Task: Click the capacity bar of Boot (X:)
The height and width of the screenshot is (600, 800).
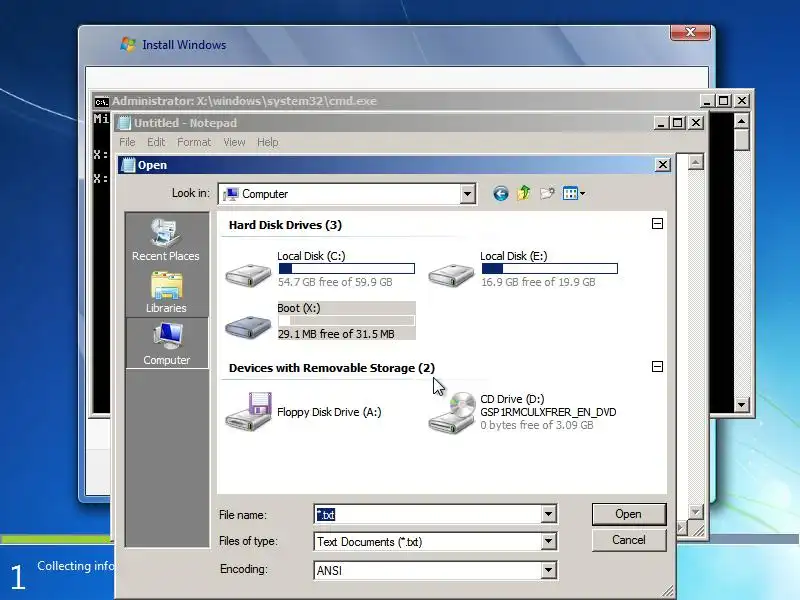Action: tap(347, 321)
